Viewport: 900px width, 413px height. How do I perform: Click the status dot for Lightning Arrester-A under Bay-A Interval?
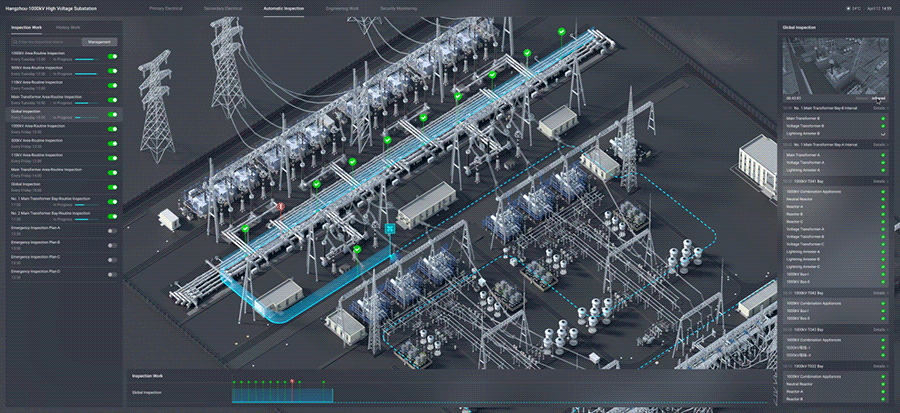pyautogui.click(x=883, y=170)
